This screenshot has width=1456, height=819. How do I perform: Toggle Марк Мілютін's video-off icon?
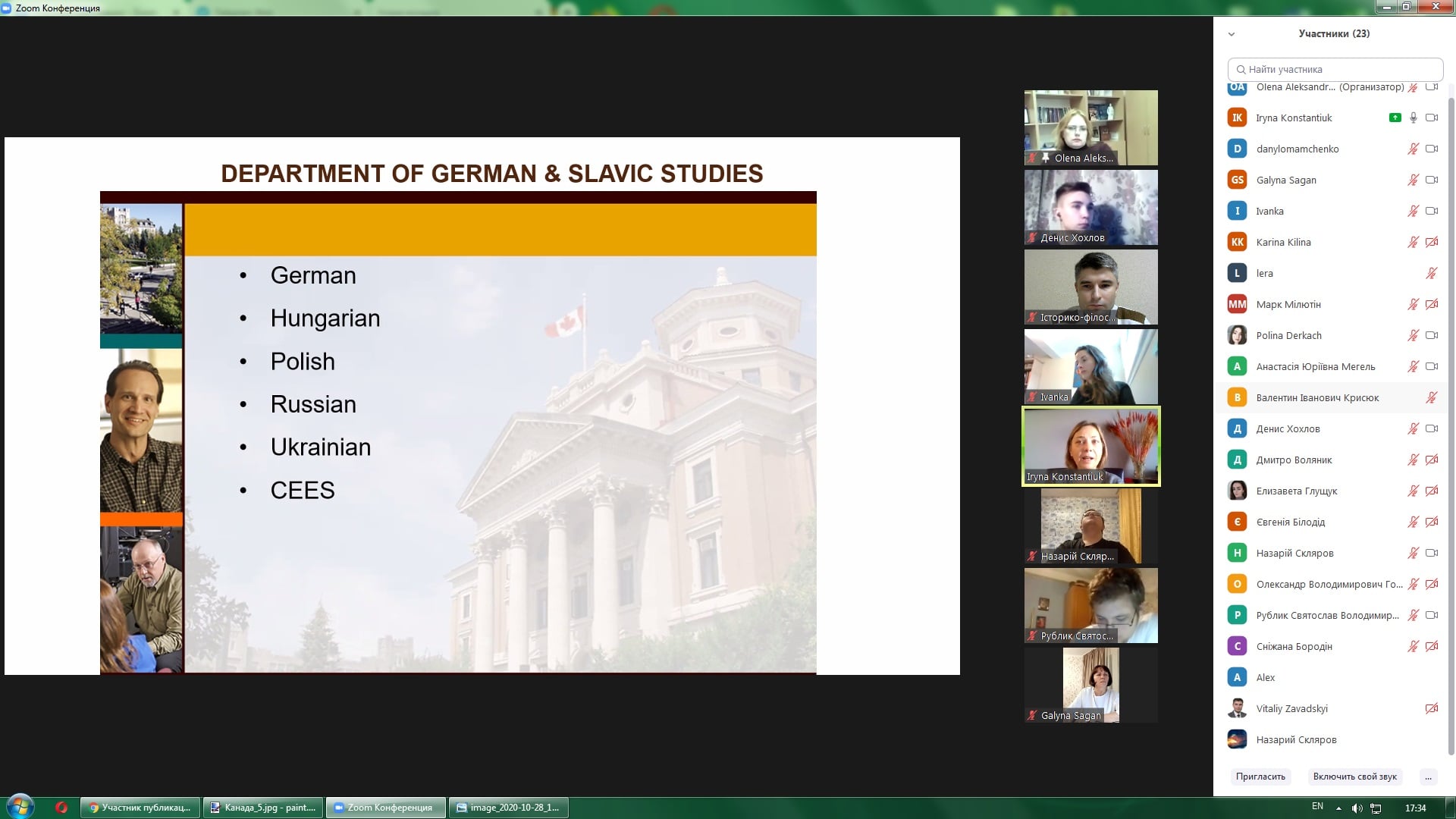coord(1432,304)
